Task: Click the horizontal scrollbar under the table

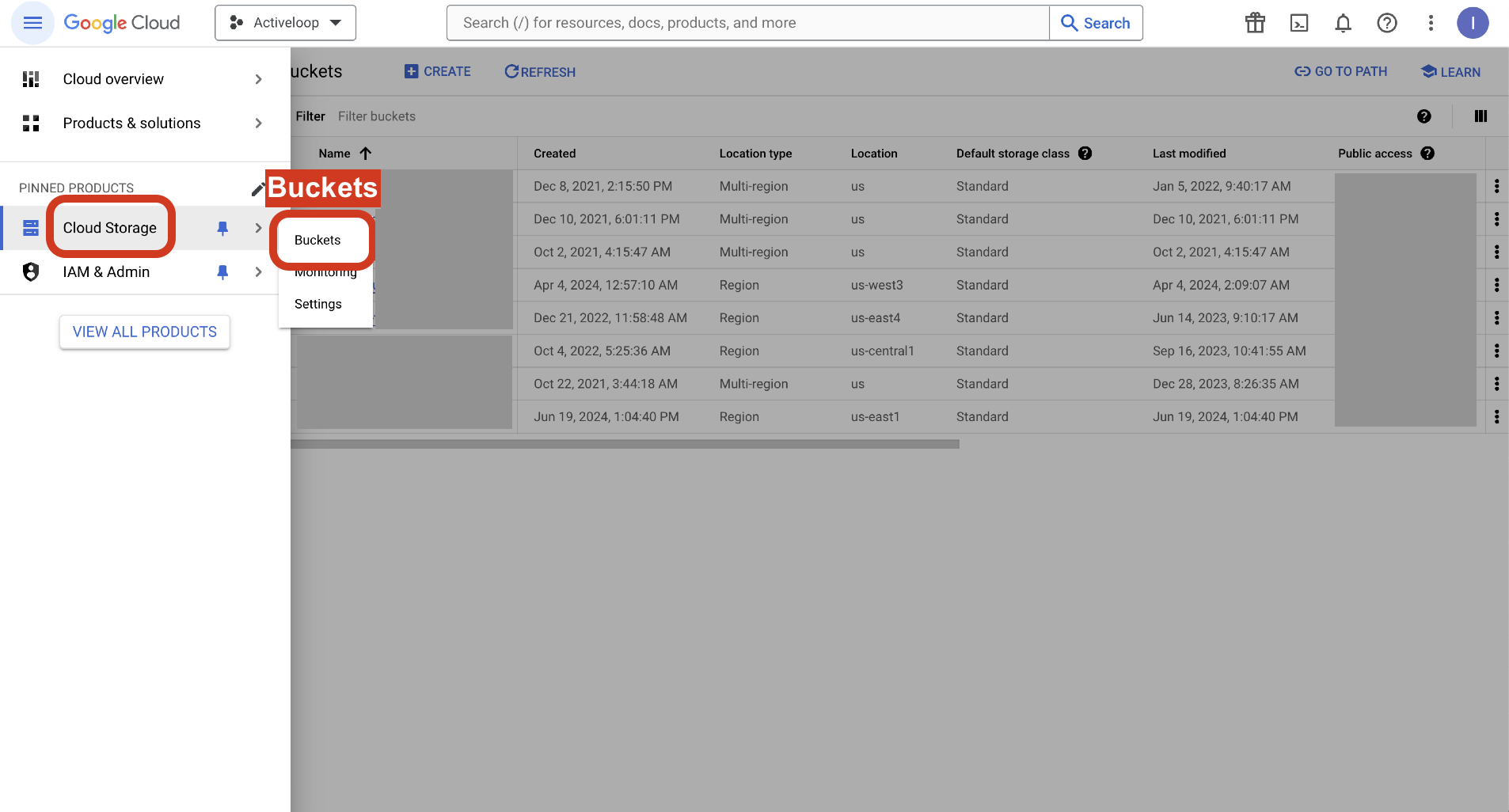Action: click(x=625, y=444)
